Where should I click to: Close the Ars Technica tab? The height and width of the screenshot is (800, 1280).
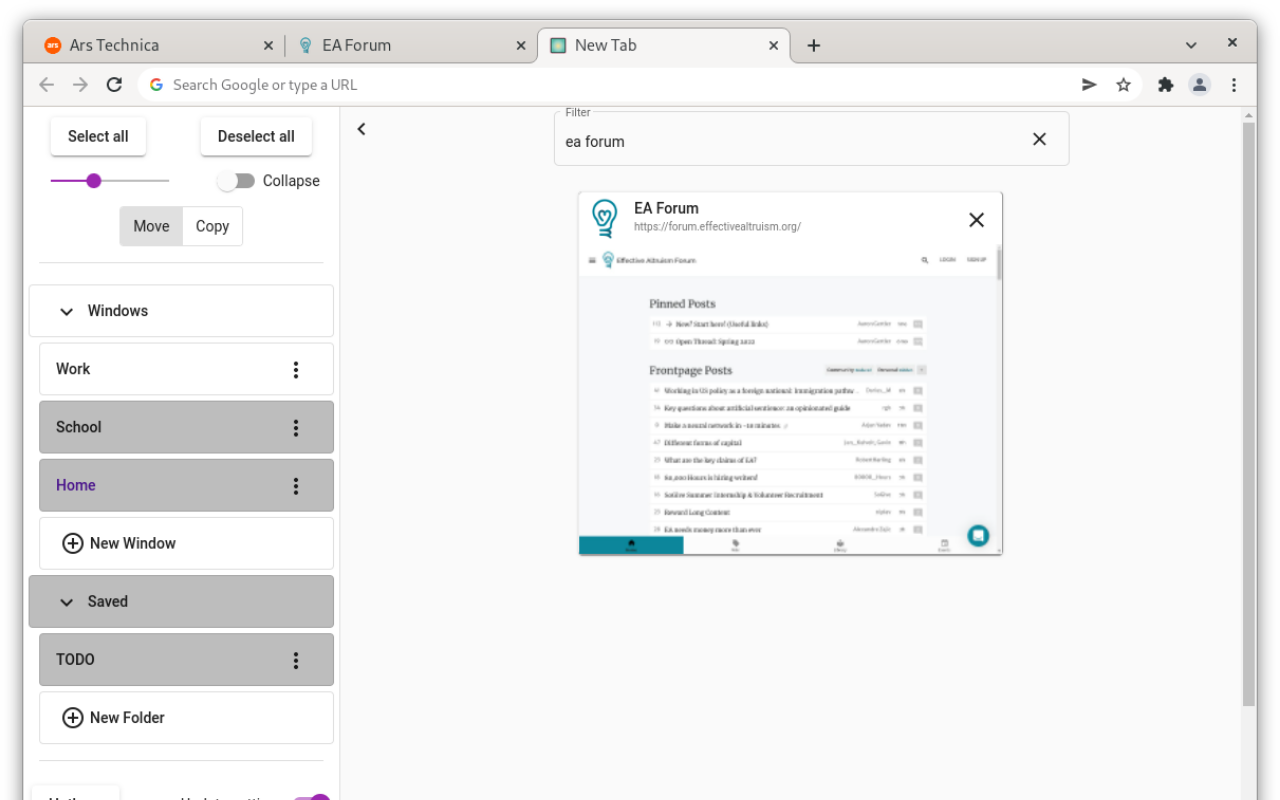coord(268,45)
